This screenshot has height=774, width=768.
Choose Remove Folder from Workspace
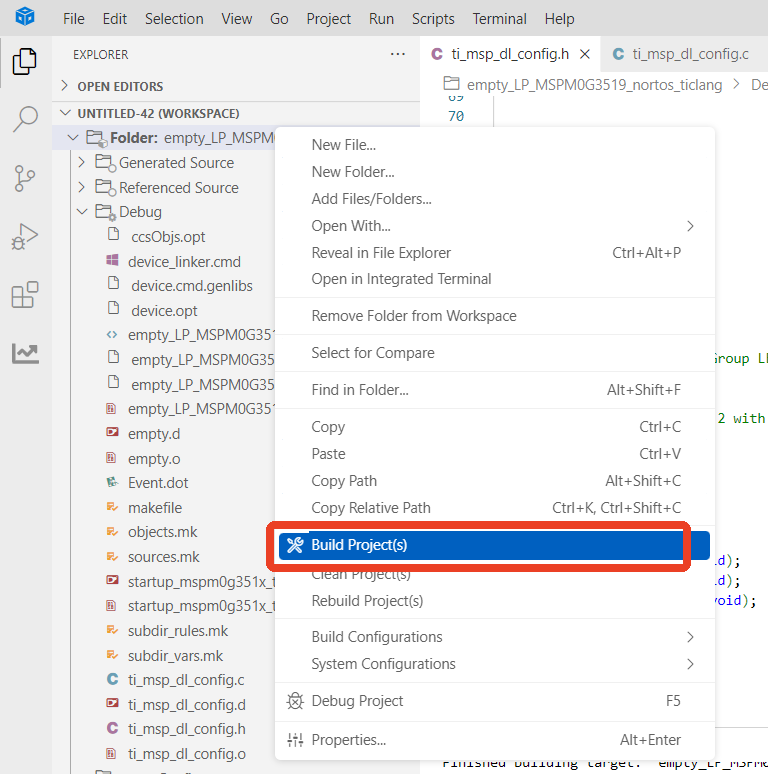coord(495,316)
